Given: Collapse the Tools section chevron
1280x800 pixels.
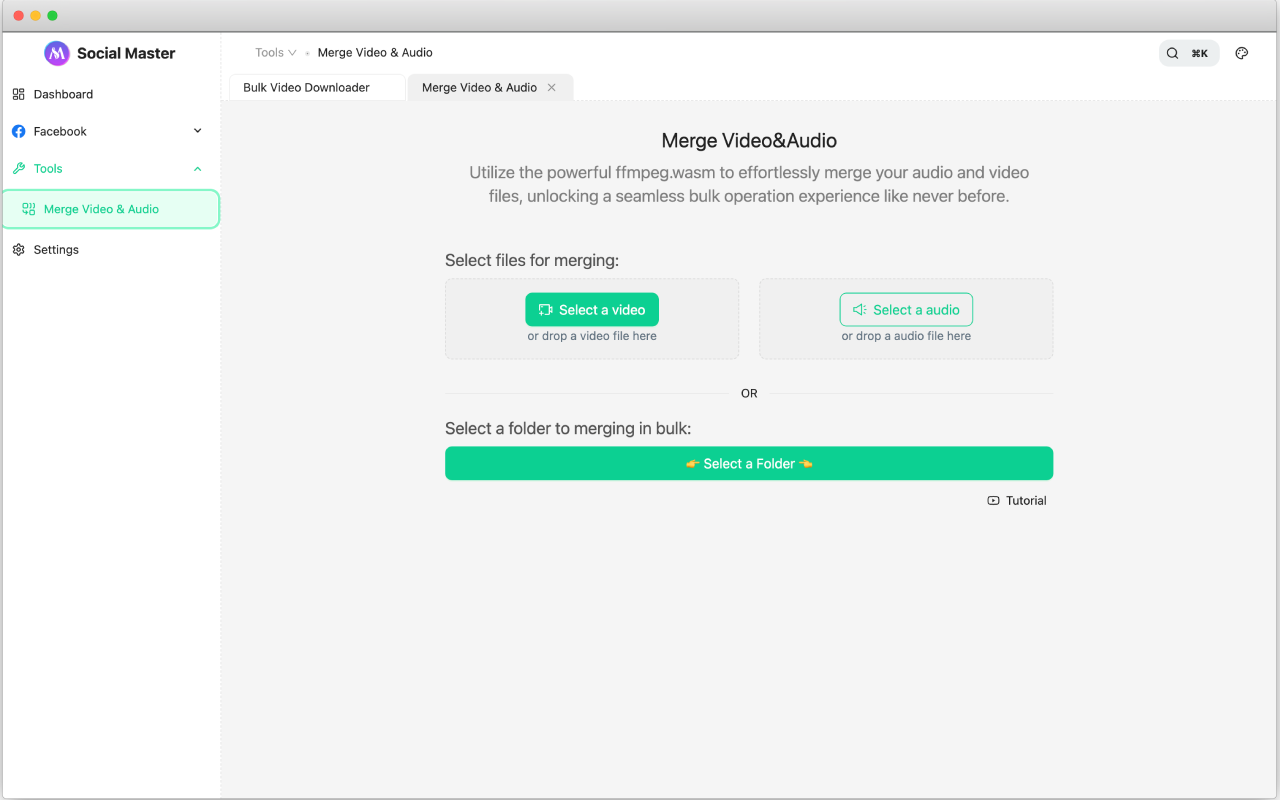Looking at the screenshot, I should (x=197, y=169).
